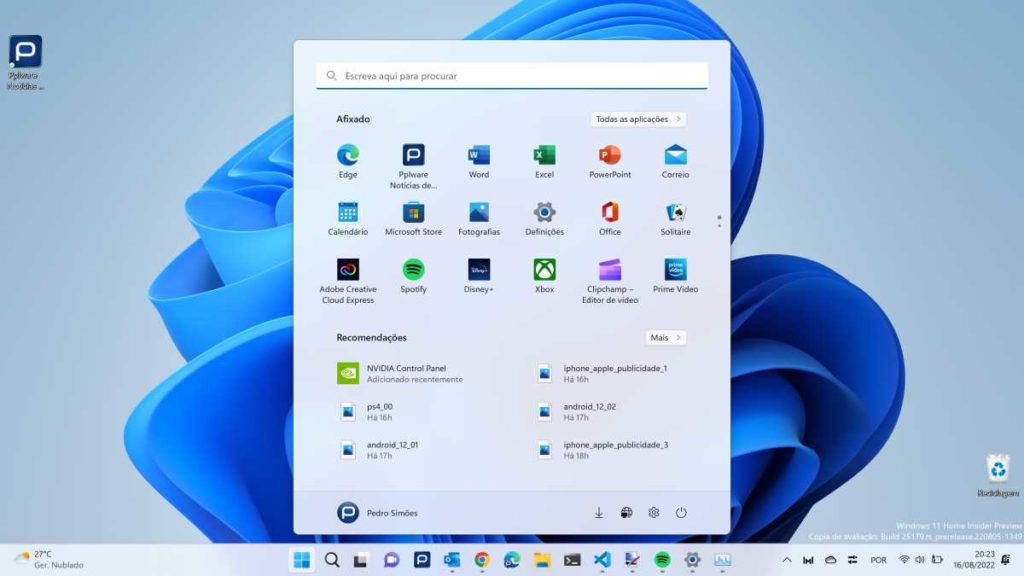Open the settings gear beside power button
Screen dimensions: 1024x576
[654, 513]
